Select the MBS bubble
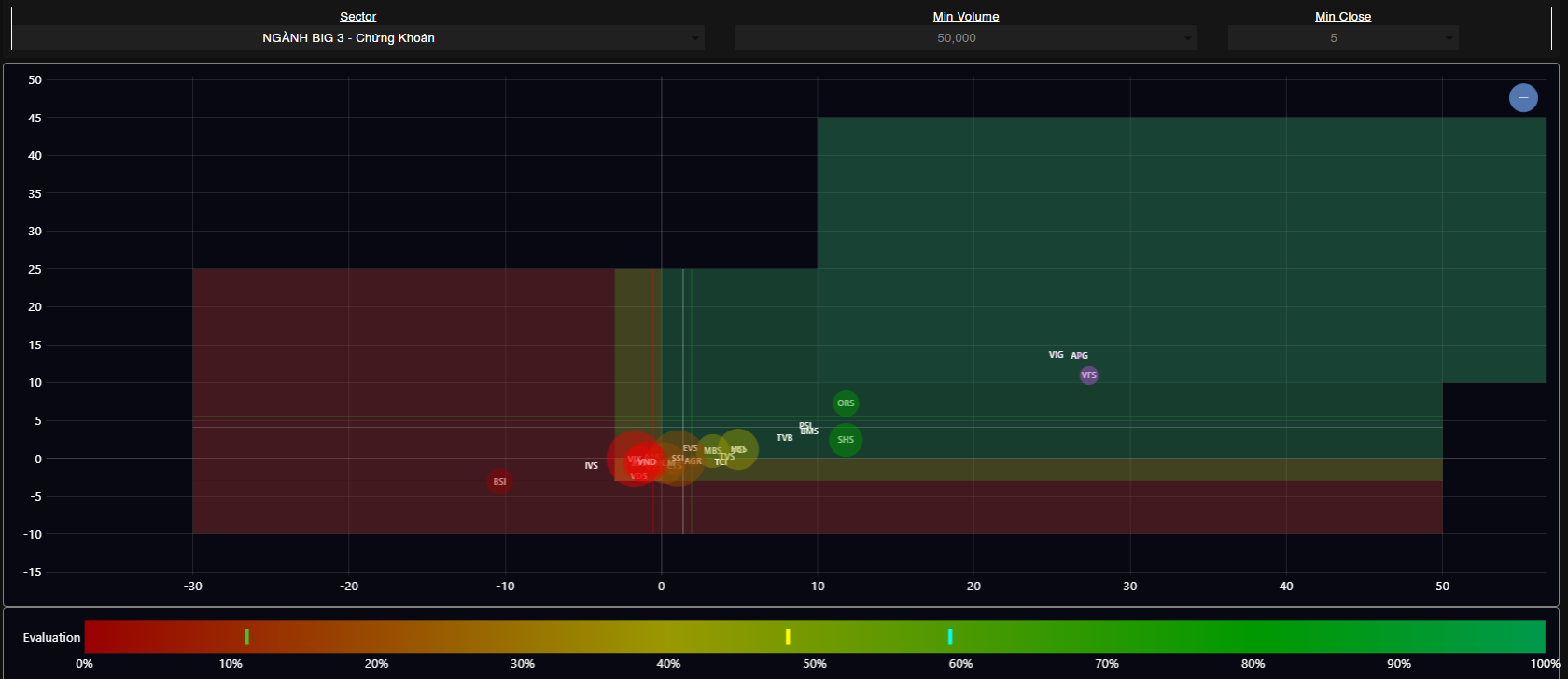1568x679 pixels. coord(712,451)
